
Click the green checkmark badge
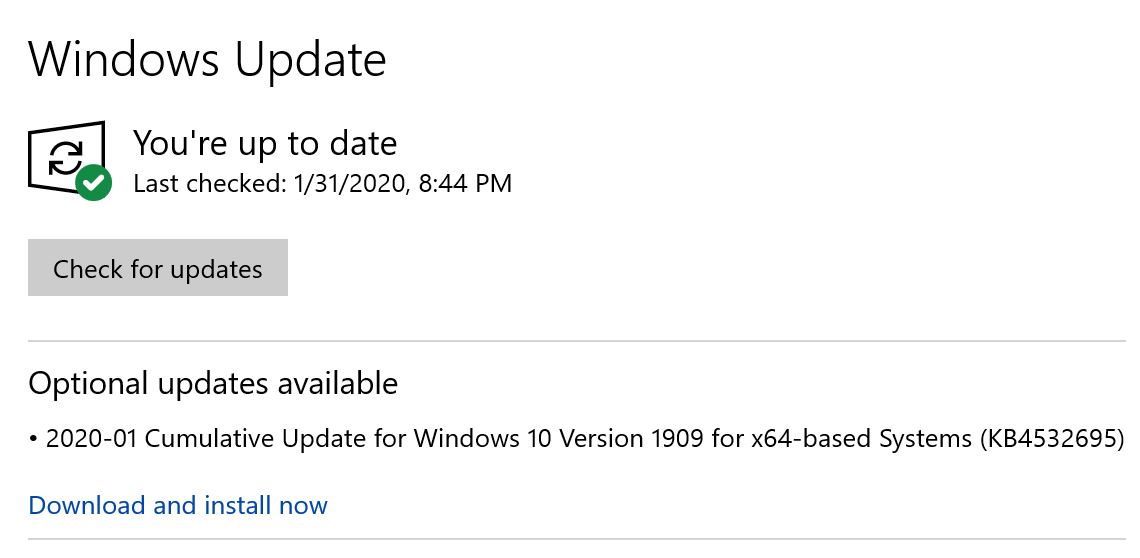pyautogui.click(x=93, y=182)
